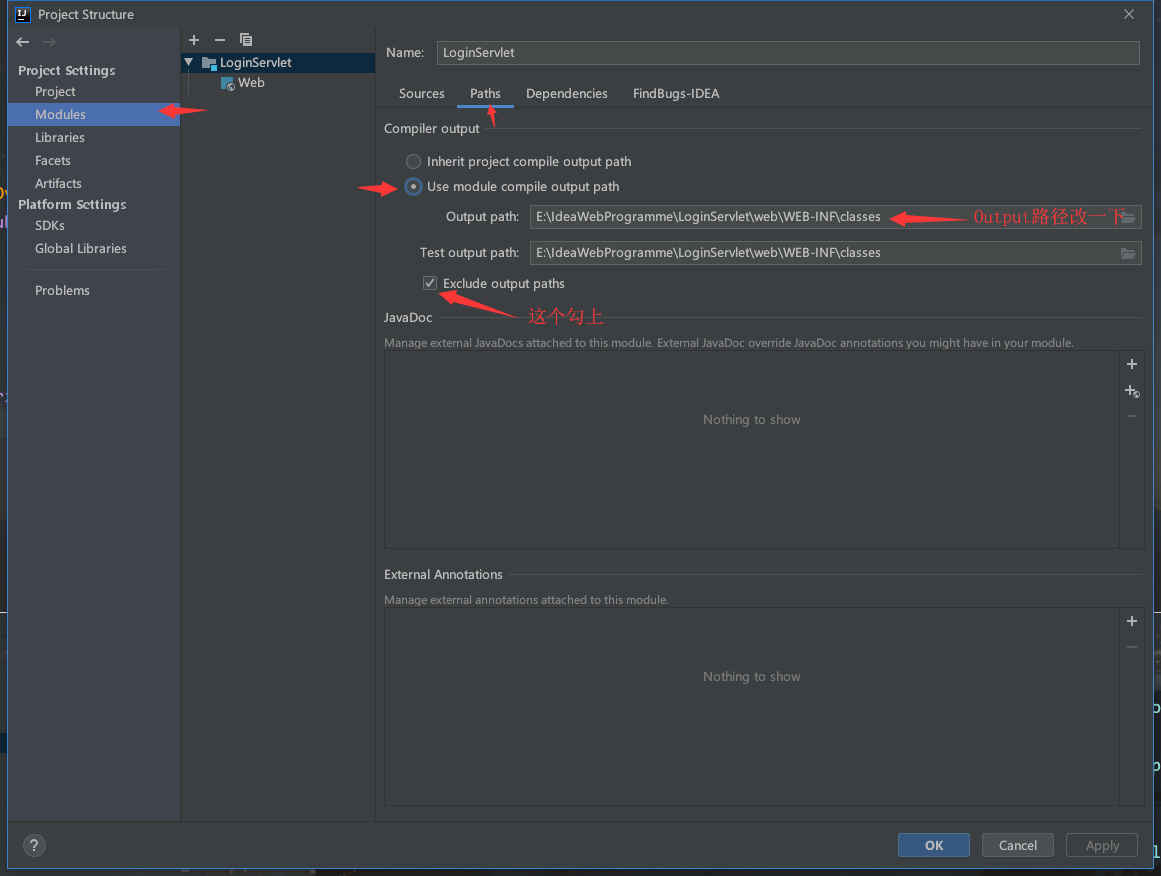The image size is (1161, 876).
Task: Browse folder for Test output path
Action: tap(1128, 253)
